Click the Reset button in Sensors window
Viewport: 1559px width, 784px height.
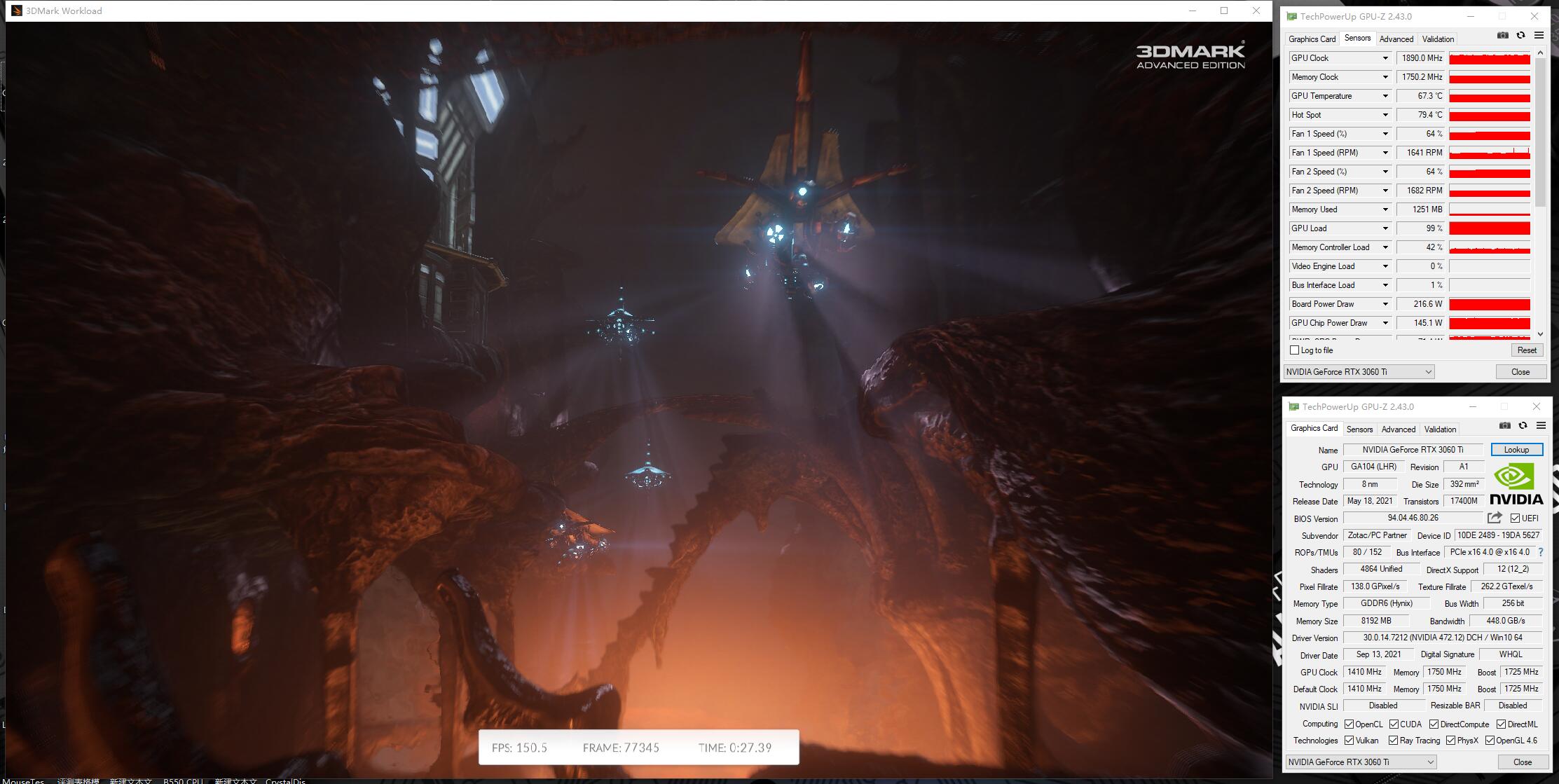(x=1527, y=350)
